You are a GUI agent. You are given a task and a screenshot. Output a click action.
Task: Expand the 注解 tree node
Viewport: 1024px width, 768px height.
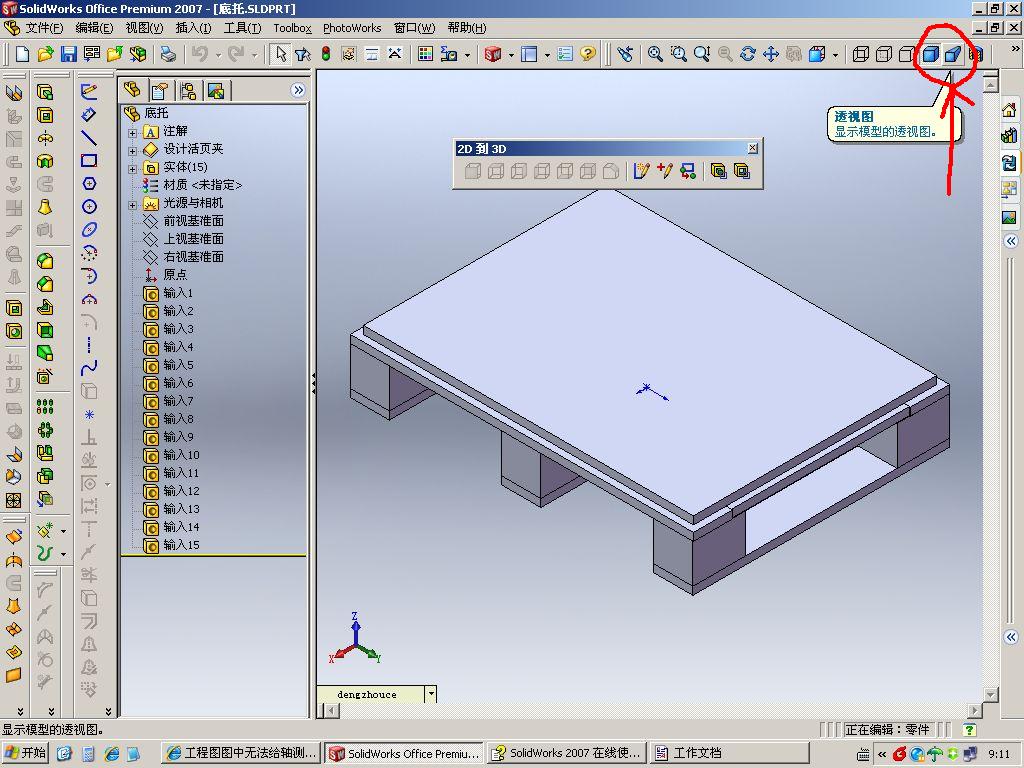[133, 132]
